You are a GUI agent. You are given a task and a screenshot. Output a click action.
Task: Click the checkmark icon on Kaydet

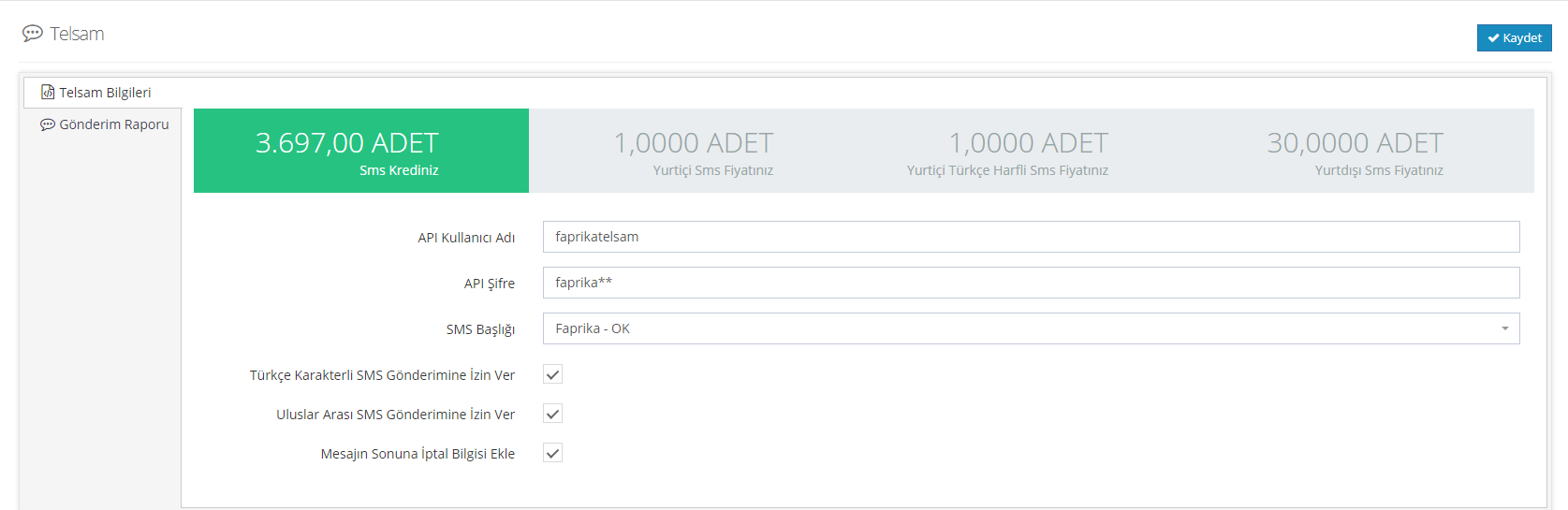1493,38
